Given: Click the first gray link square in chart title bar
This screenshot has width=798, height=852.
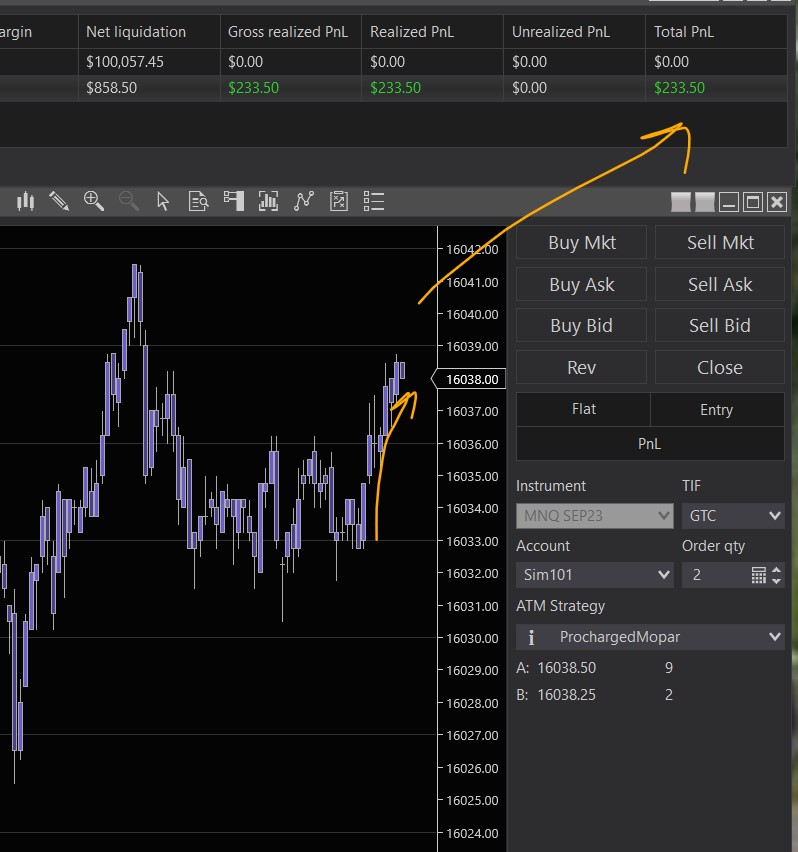Looking at the screenshot, I should 681,202.
